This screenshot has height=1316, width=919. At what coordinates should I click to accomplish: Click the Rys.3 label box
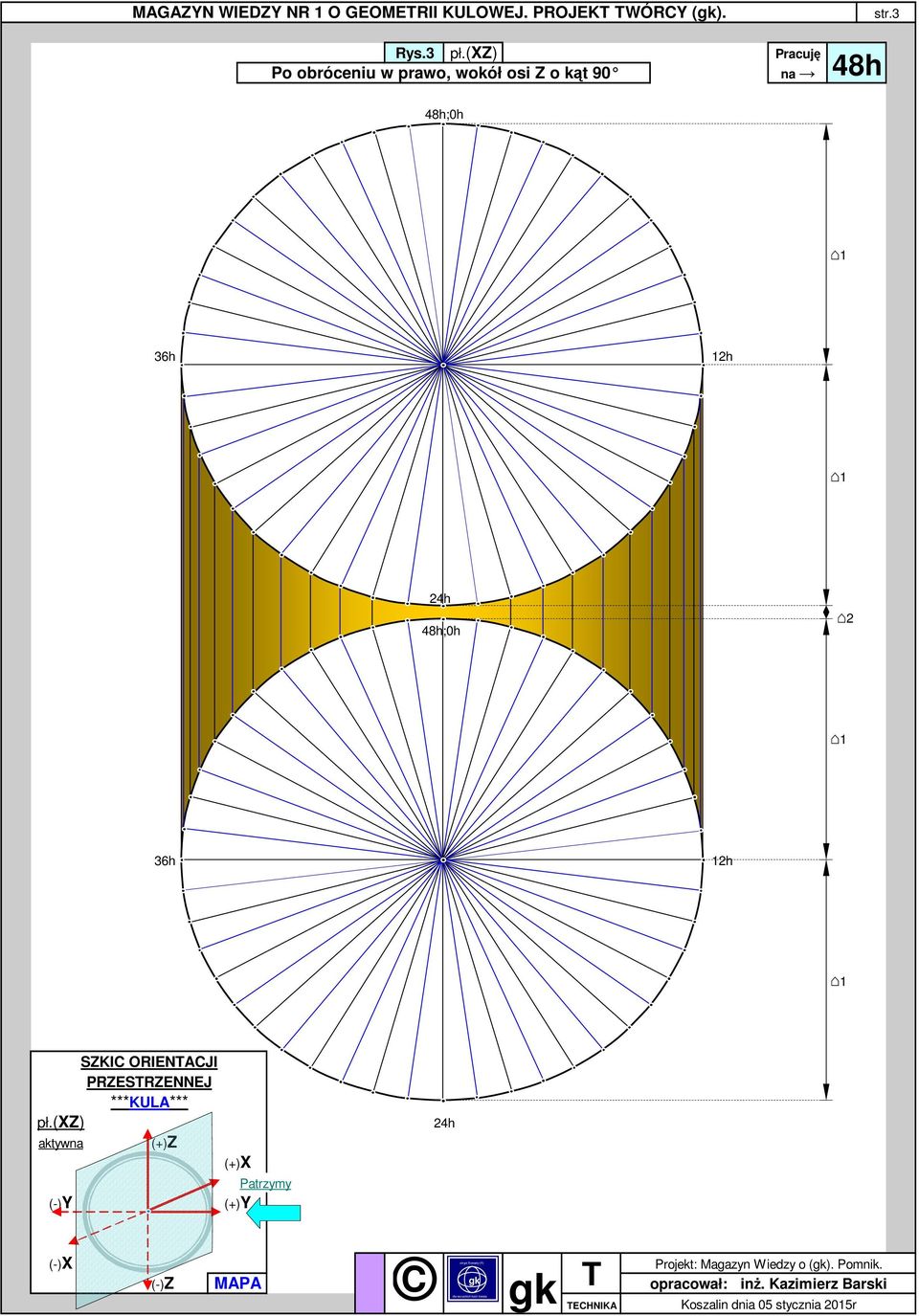click(415, 53)
